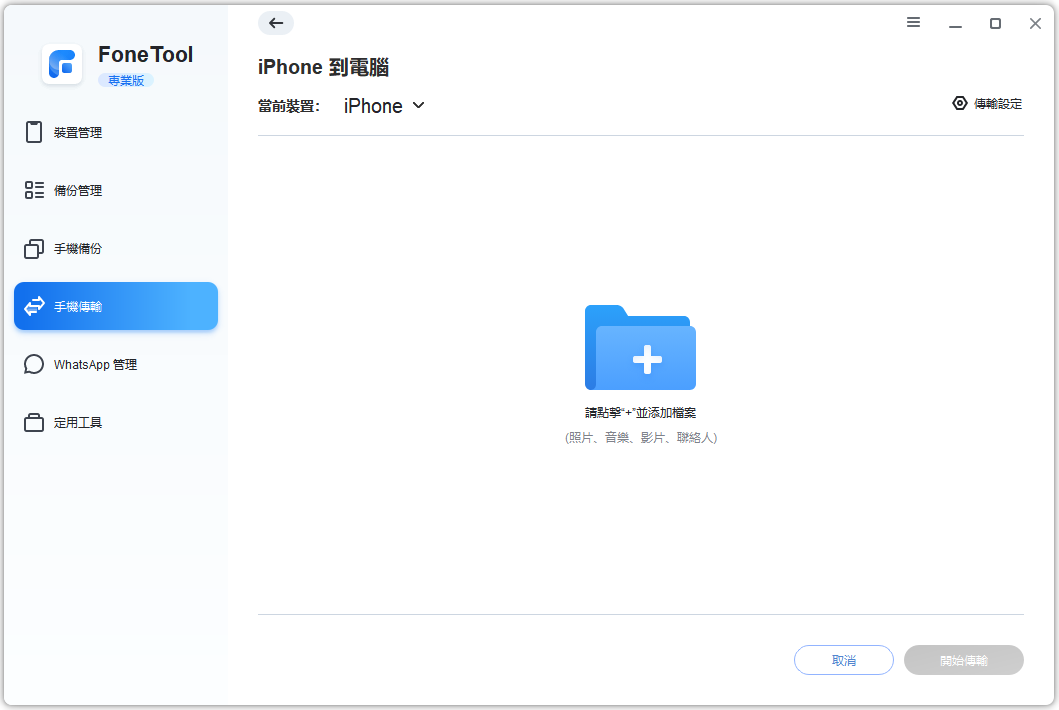Select the 手機傳輸 sidebar item

tap(116, 306)
